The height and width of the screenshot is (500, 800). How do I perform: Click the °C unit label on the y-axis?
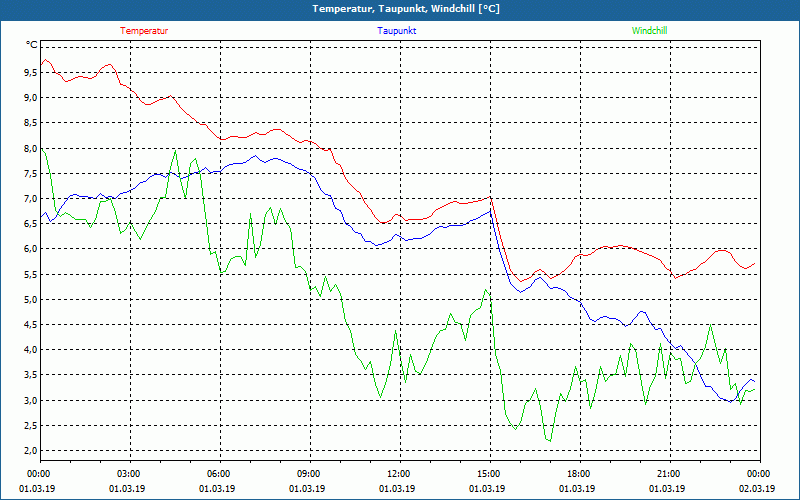[x=32, y=45]
